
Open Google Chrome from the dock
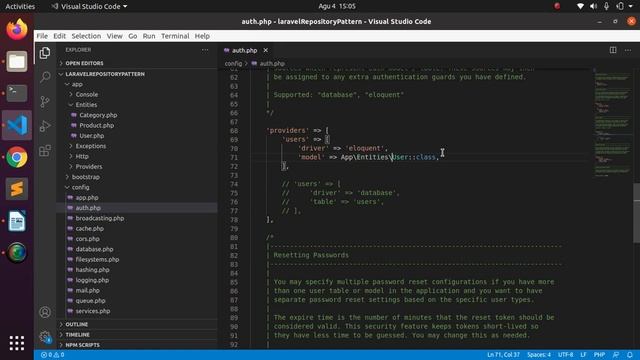click(17, 157)
